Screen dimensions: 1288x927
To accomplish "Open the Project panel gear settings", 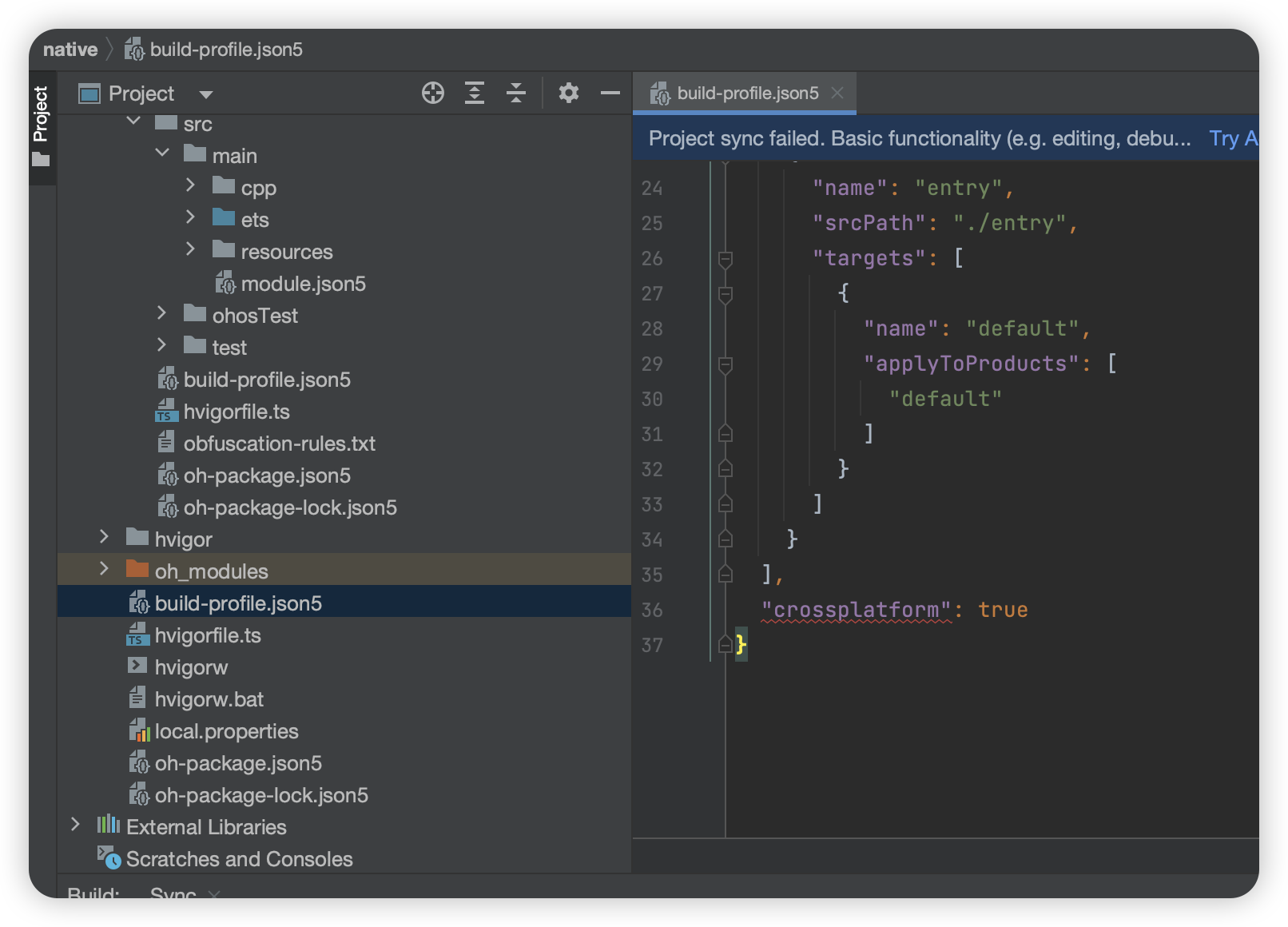I will [569, 93].
